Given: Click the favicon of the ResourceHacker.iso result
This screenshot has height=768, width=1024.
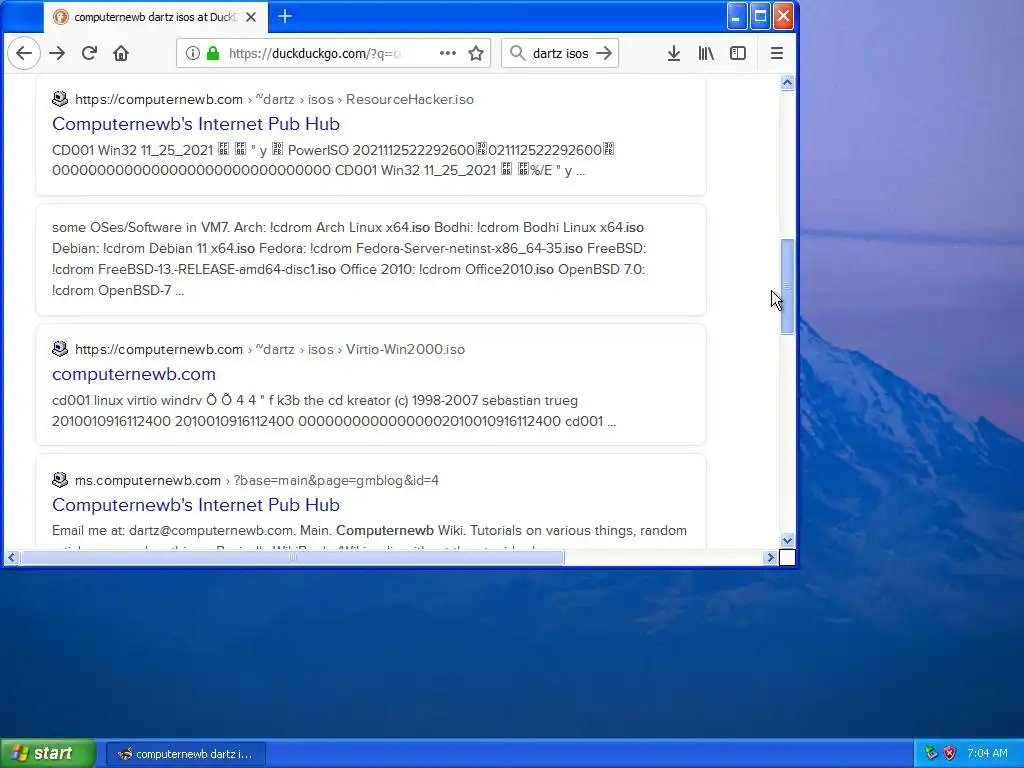Looking at the screenshot, I should (60, 99).
